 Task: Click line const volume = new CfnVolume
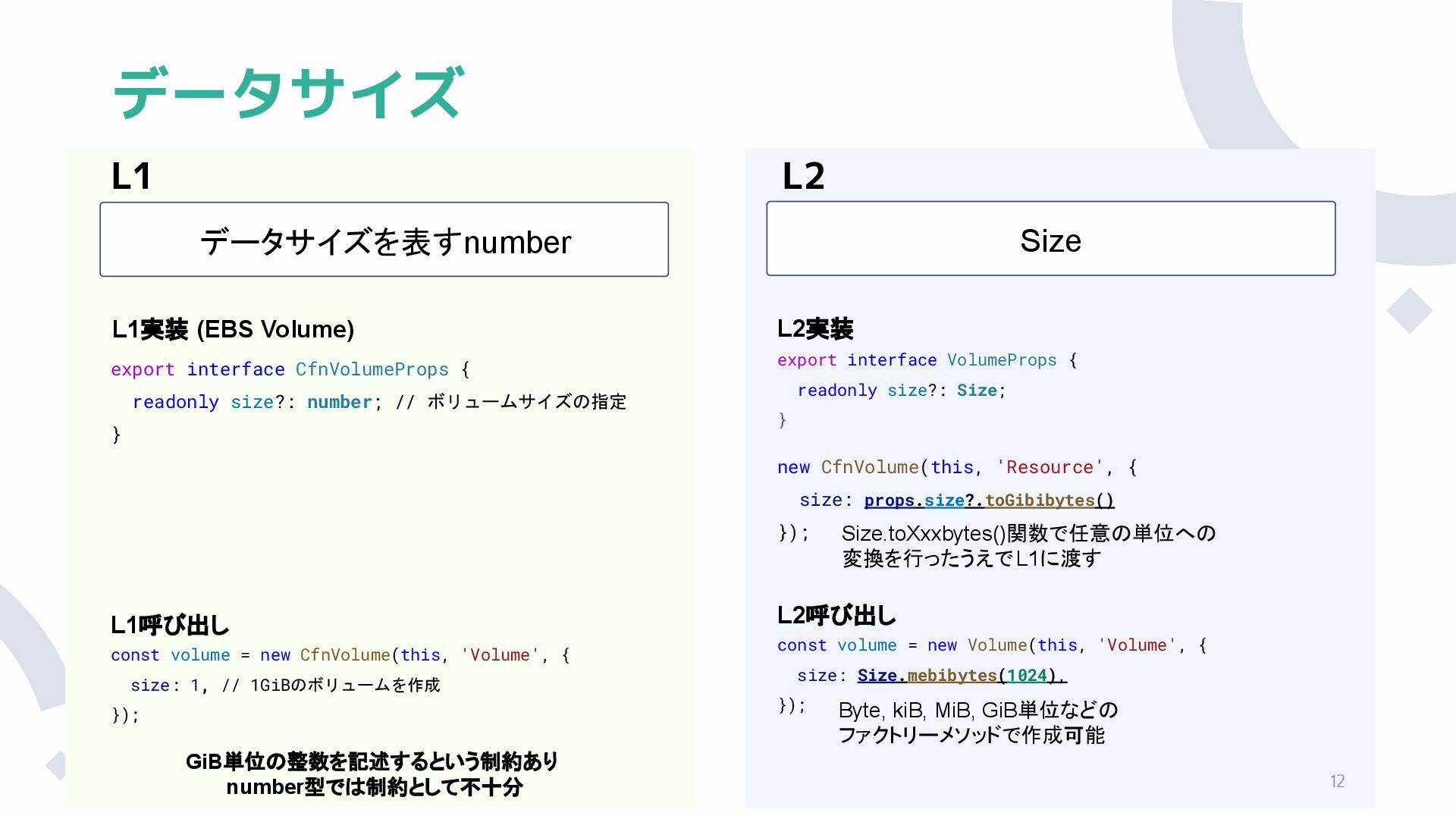[340, 655]
